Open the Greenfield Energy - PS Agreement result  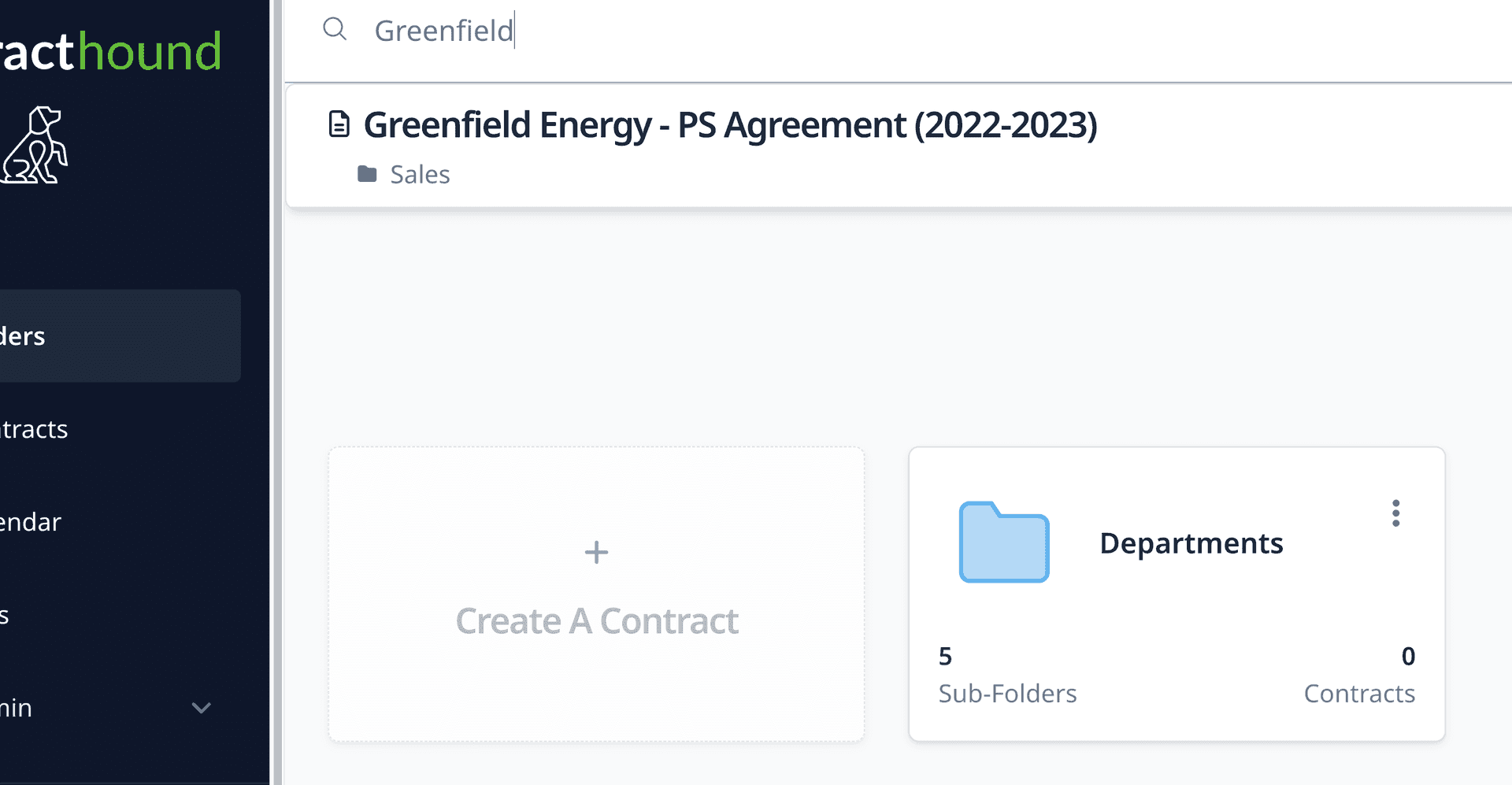point(730,125)
